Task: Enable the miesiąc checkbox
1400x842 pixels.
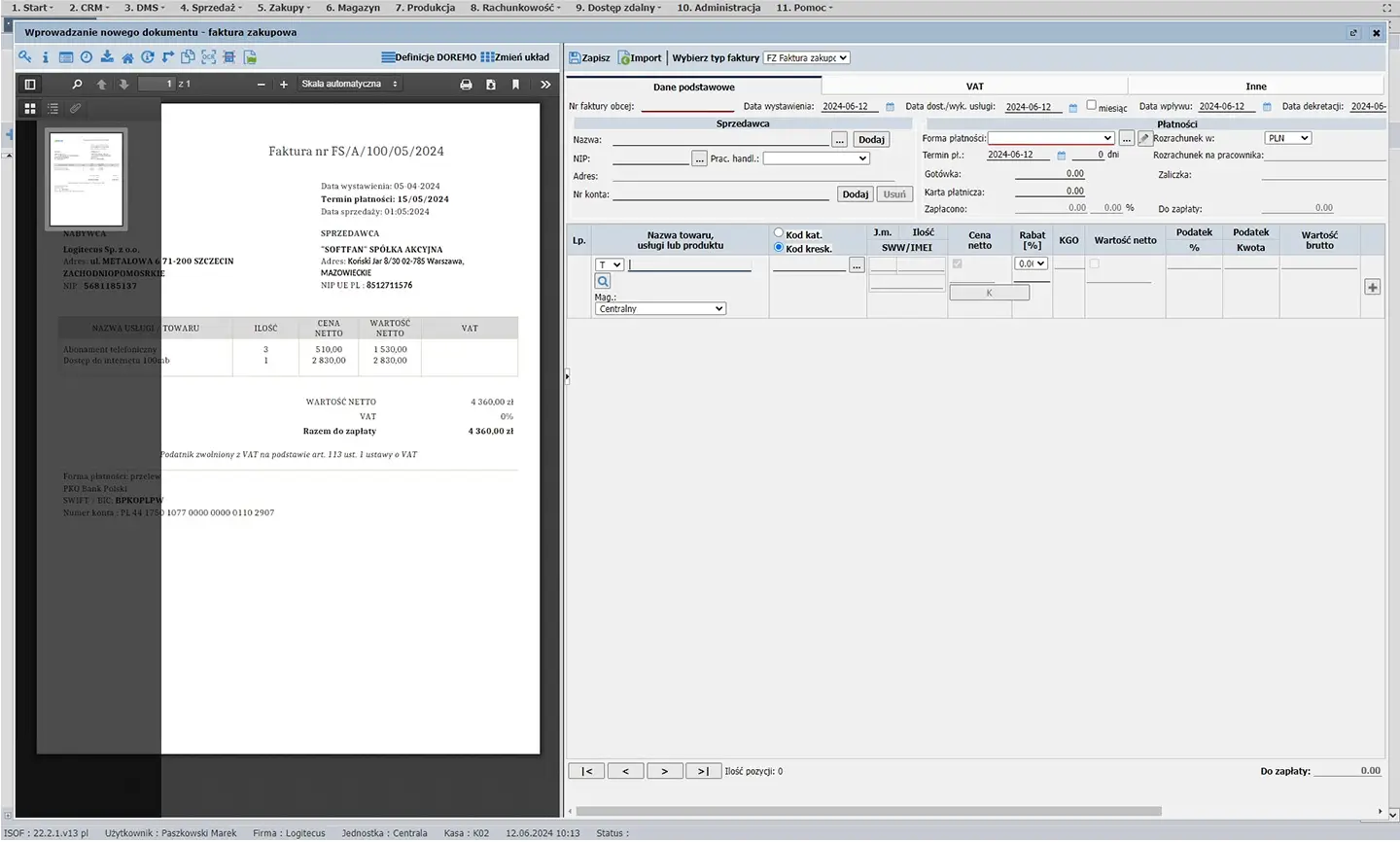Action: click(x=1091, y=106)
